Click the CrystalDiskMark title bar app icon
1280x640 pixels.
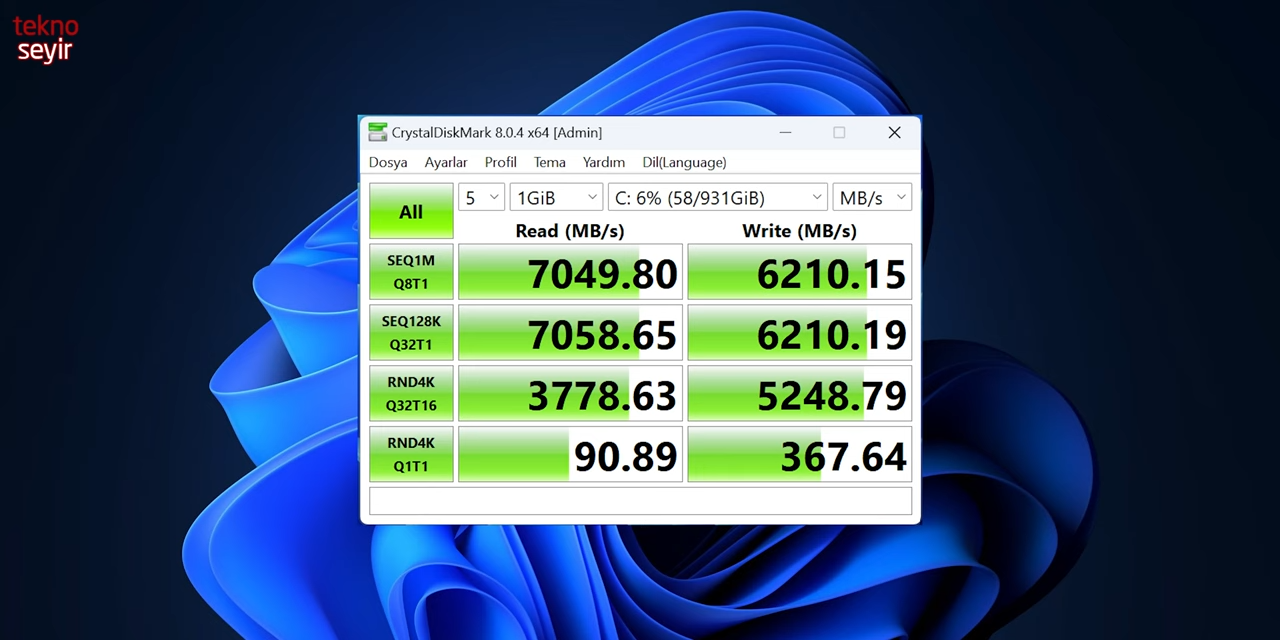[x=377, y=132]
